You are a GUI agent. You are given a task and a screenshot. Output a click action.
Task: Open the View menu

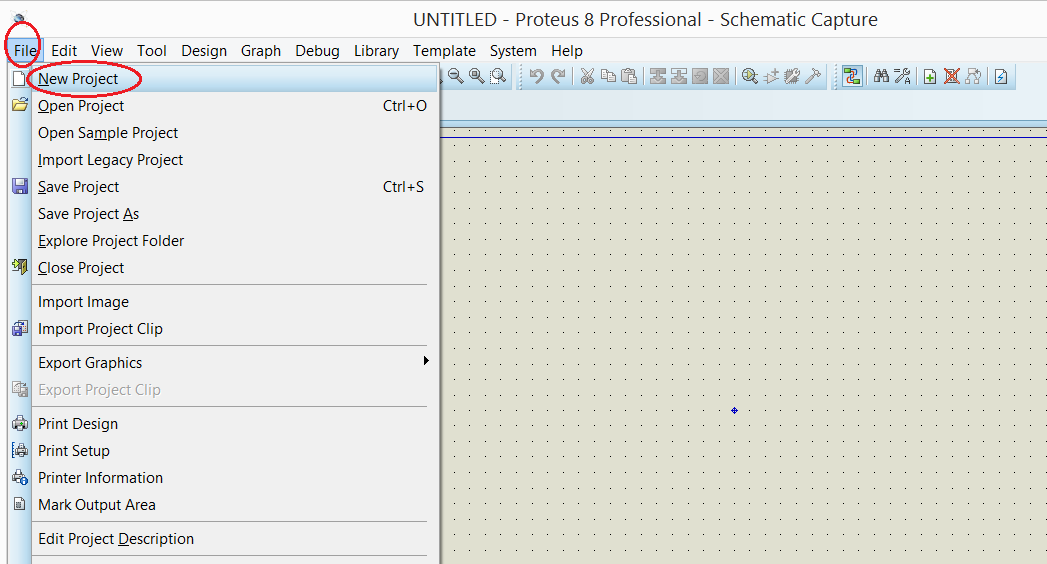tap(107, 51)
